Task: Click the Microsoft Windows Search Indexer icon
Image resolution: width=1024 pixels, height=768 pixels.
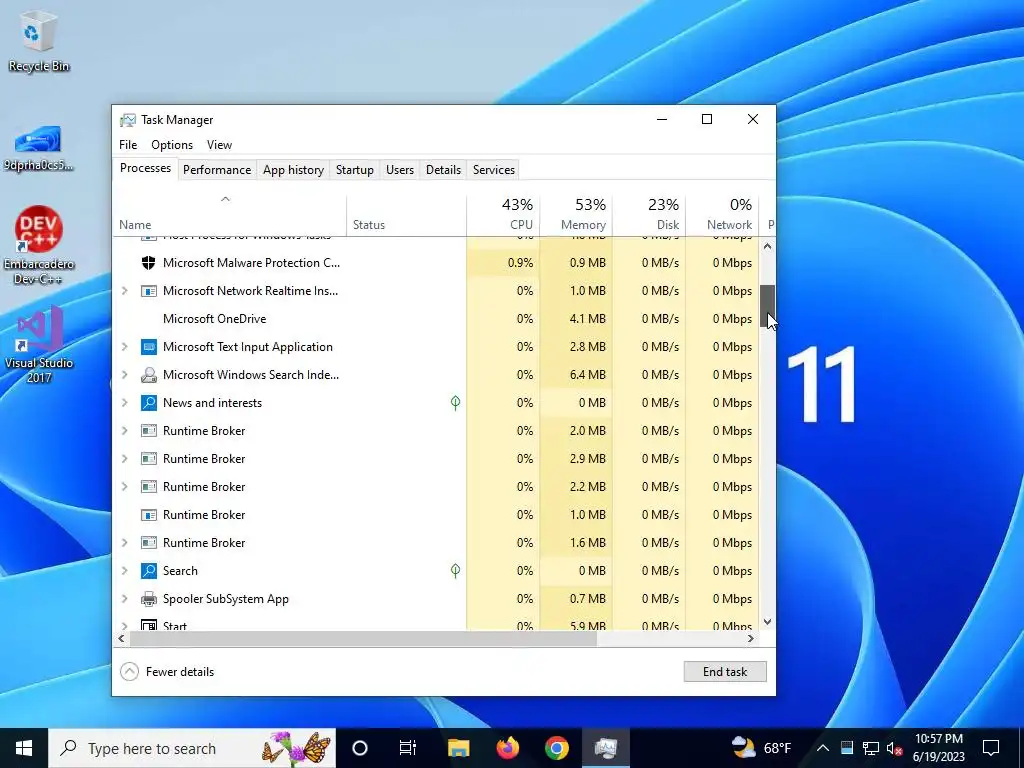Action: pos(149,375)
